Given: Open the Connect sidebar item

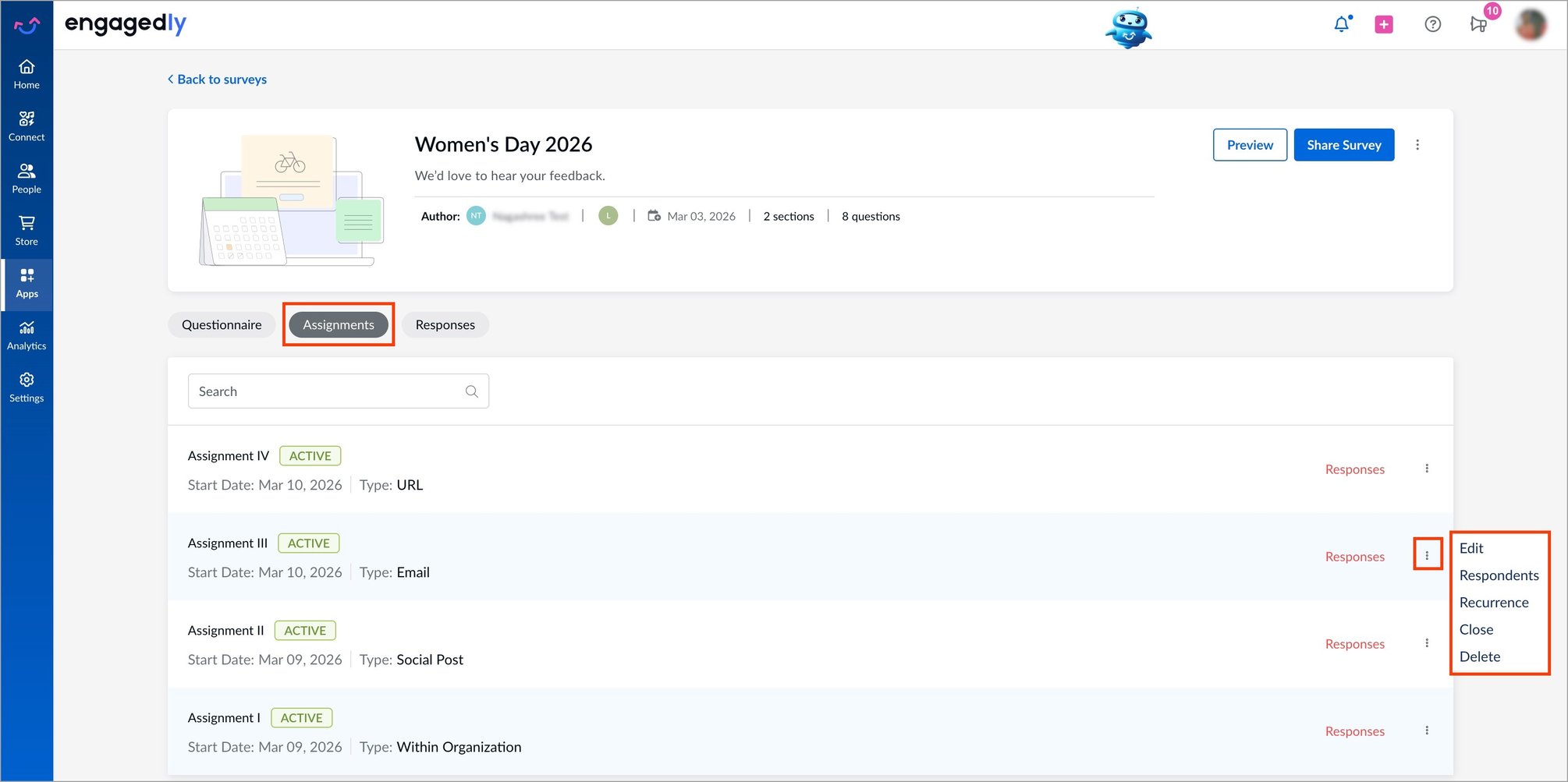Looking at the screenshot, I should click(x=27, y=126).
